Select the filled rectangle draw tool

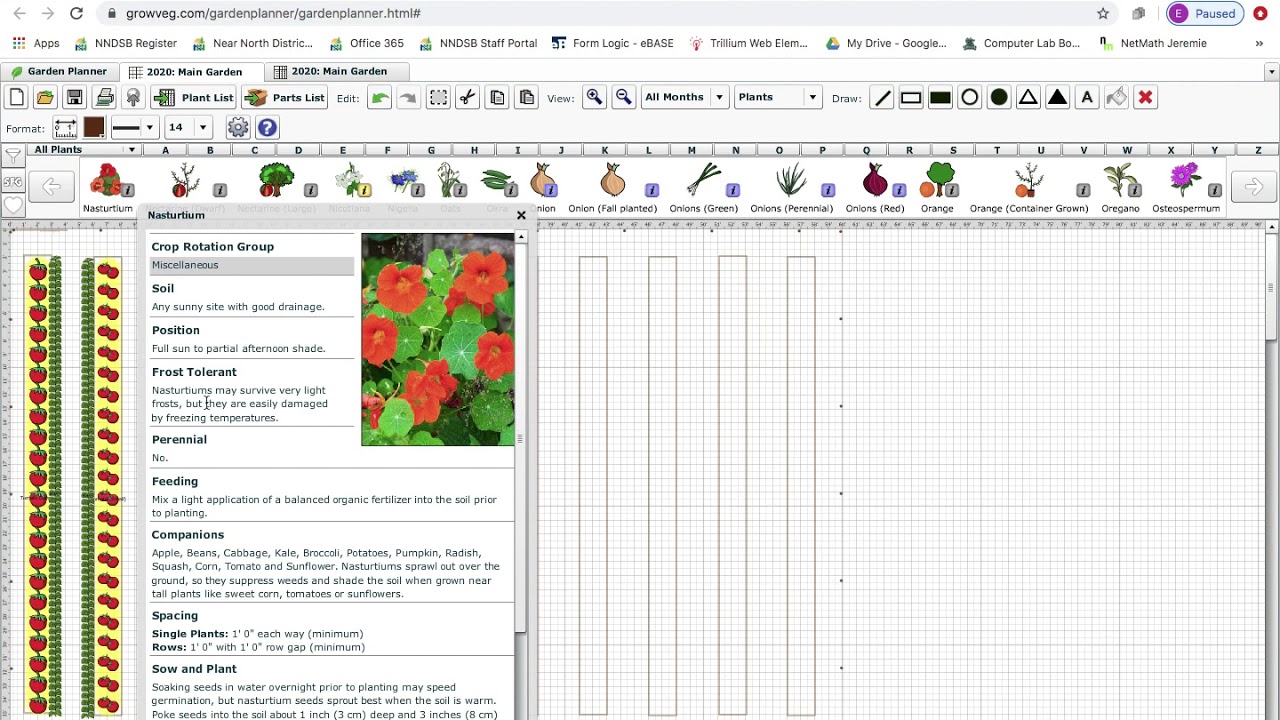940,97
